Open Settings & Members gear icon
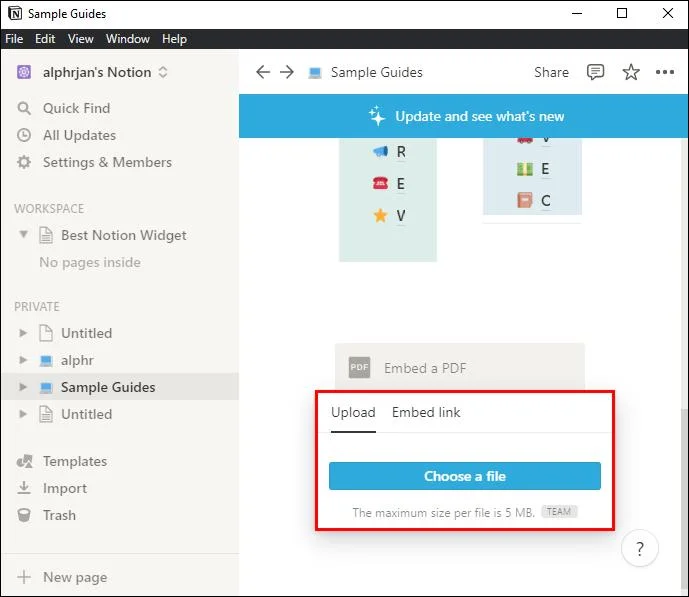Viewport: 689px width, 597px height. (24, 162)
